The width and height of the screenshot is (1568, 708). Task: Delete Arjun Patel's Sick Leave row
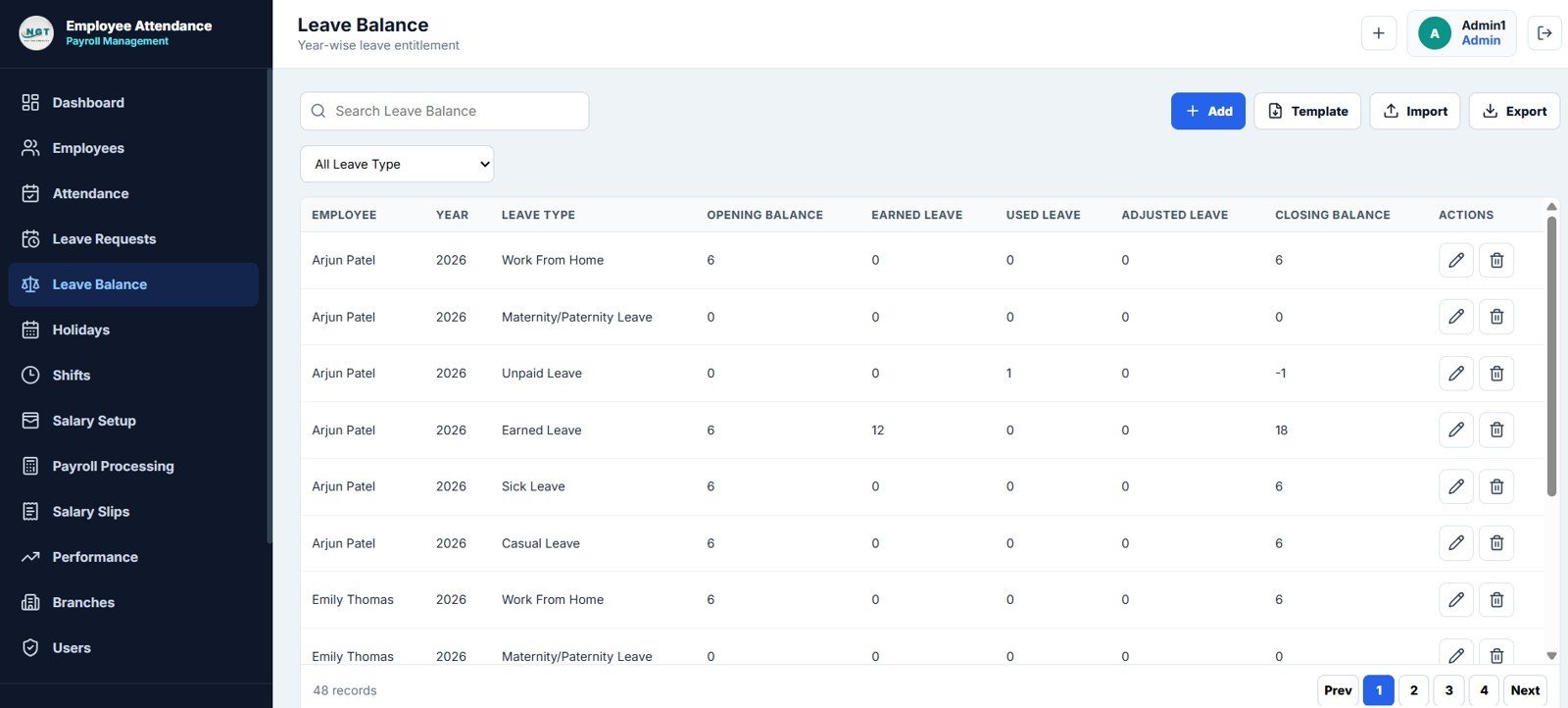[x=1496, y=486]
